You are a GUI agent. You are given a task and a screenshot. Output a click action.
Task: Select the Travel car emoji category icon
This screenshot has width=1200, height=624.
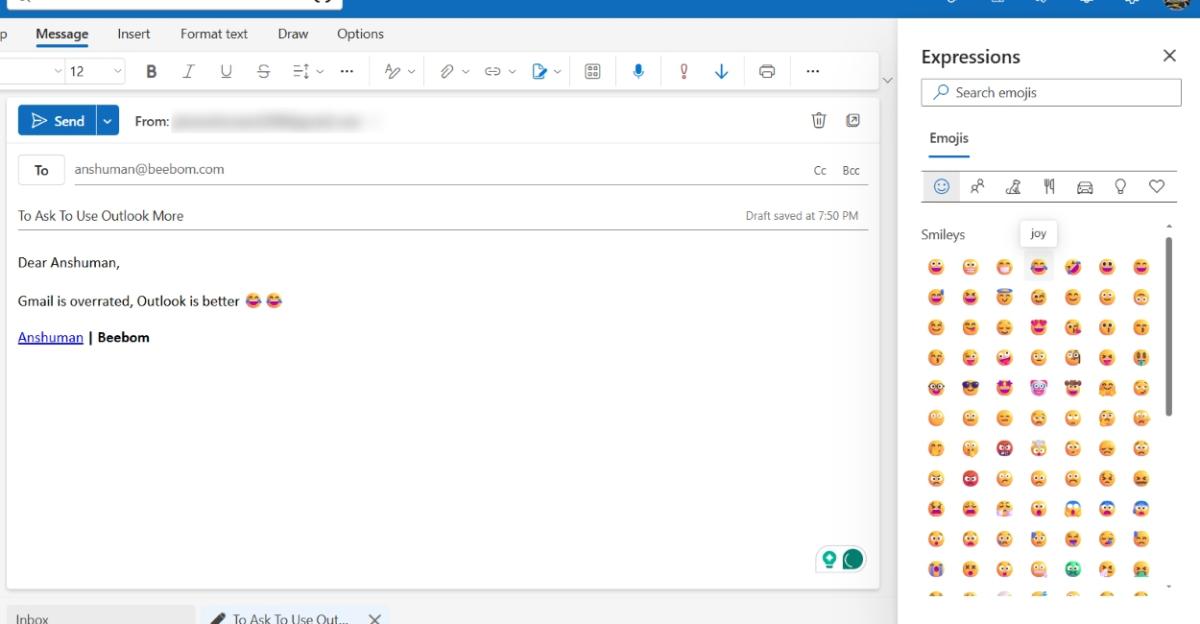(1085, 186)
